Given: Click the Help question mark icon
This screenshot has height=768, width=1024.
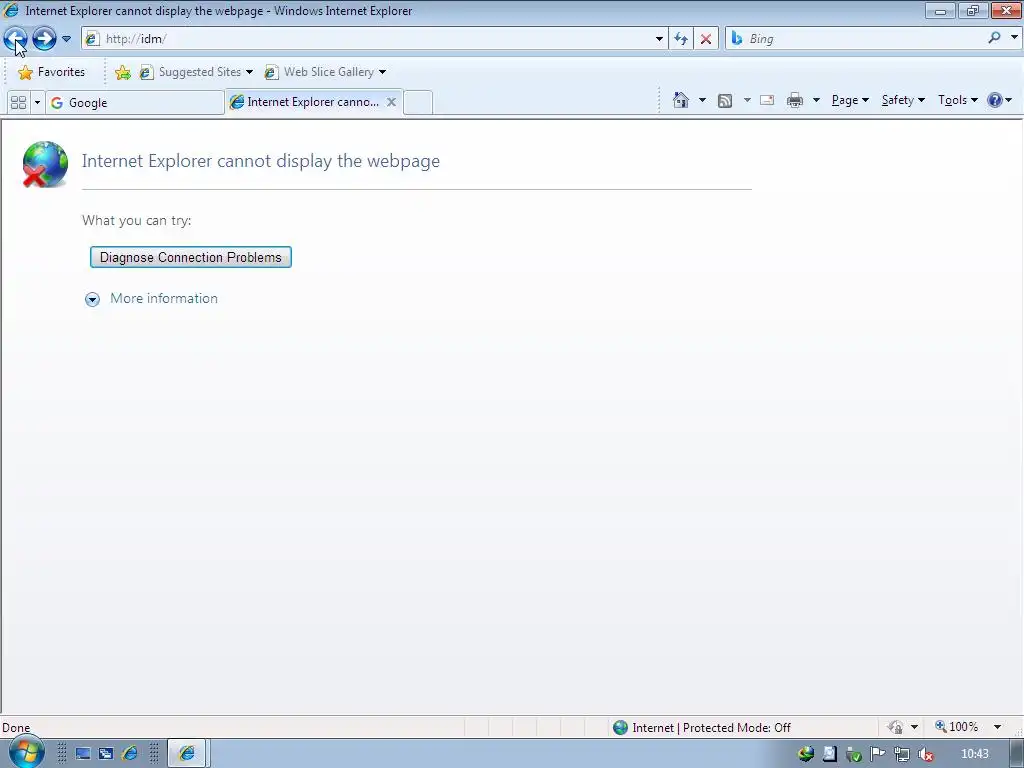Looking at the screenshot, I should pos(995,100).
